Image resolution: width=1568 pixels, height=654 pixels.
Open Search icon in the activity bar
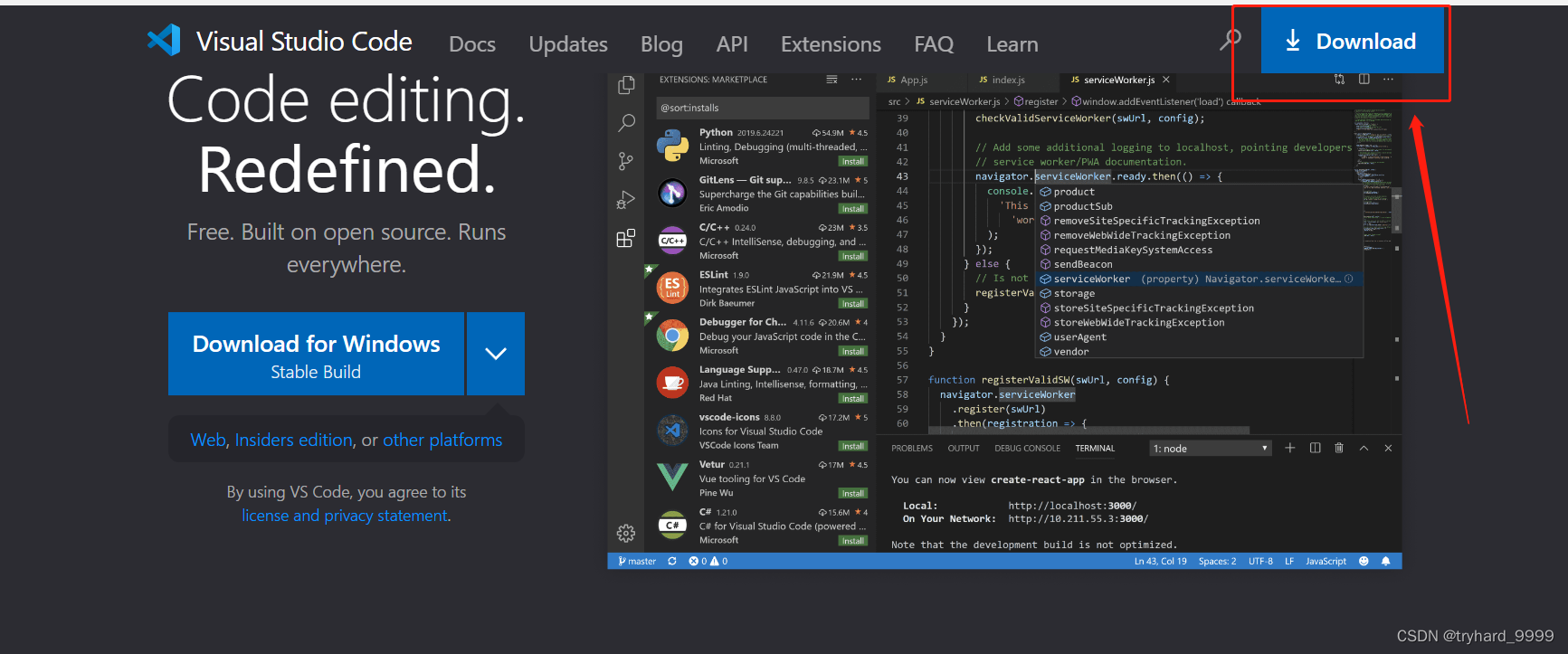[625, 123]
